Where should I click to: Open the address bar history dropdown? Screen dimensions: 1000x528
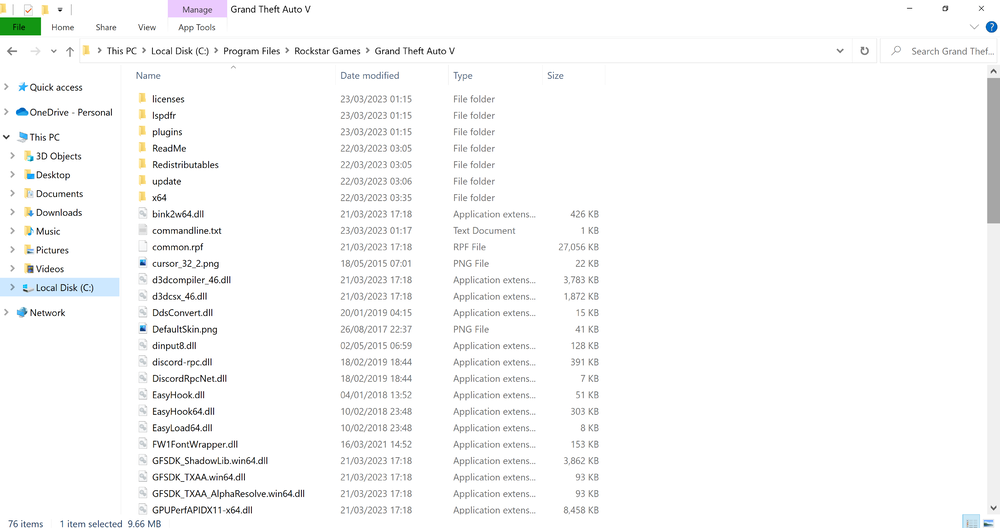pos(840,51)
